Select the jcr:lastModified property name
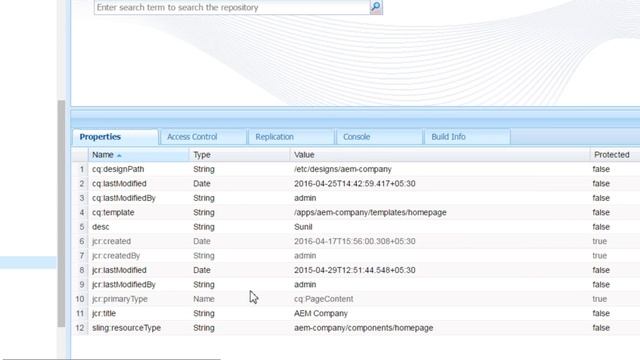 pos(119,270)
